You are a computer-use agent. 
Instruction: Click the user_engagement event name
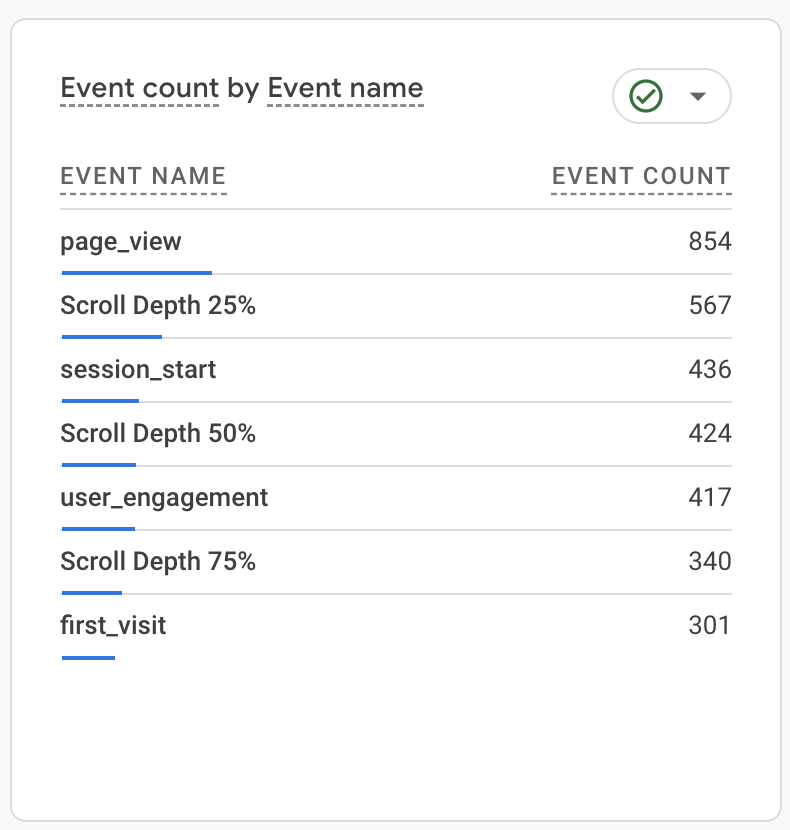click(x=164, y=497)
